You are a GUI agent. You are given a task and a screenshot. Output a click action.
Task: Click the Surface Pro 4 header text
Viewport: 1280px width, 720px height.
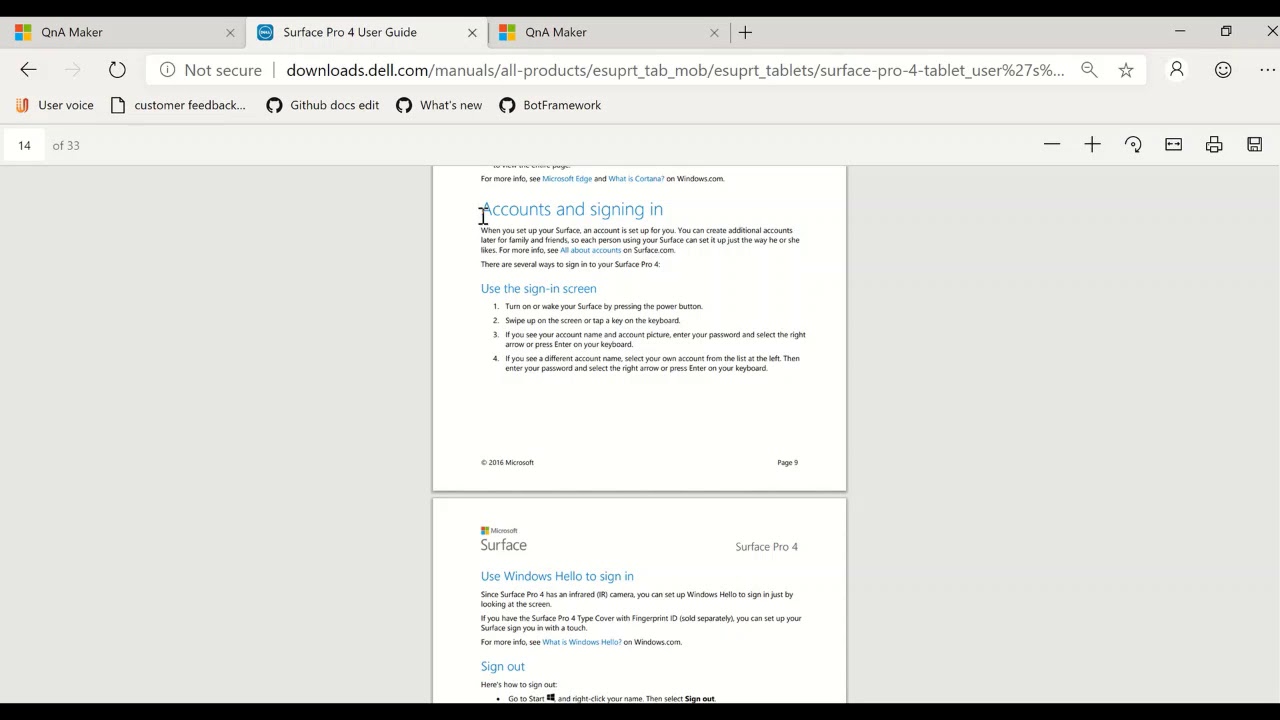pyautogui.click(x=766, y=547)
